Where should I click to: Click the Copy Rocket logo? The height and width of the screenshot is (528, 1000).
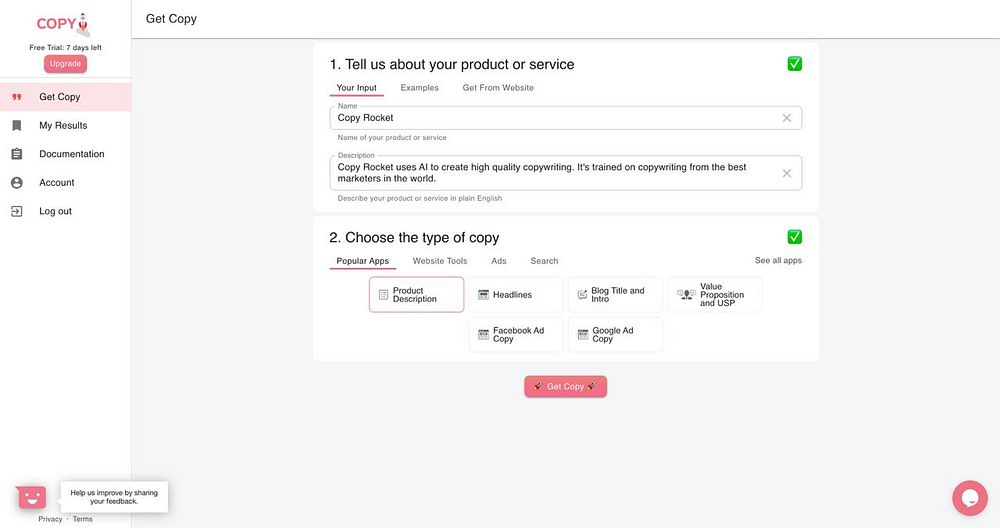pos(64,23)
